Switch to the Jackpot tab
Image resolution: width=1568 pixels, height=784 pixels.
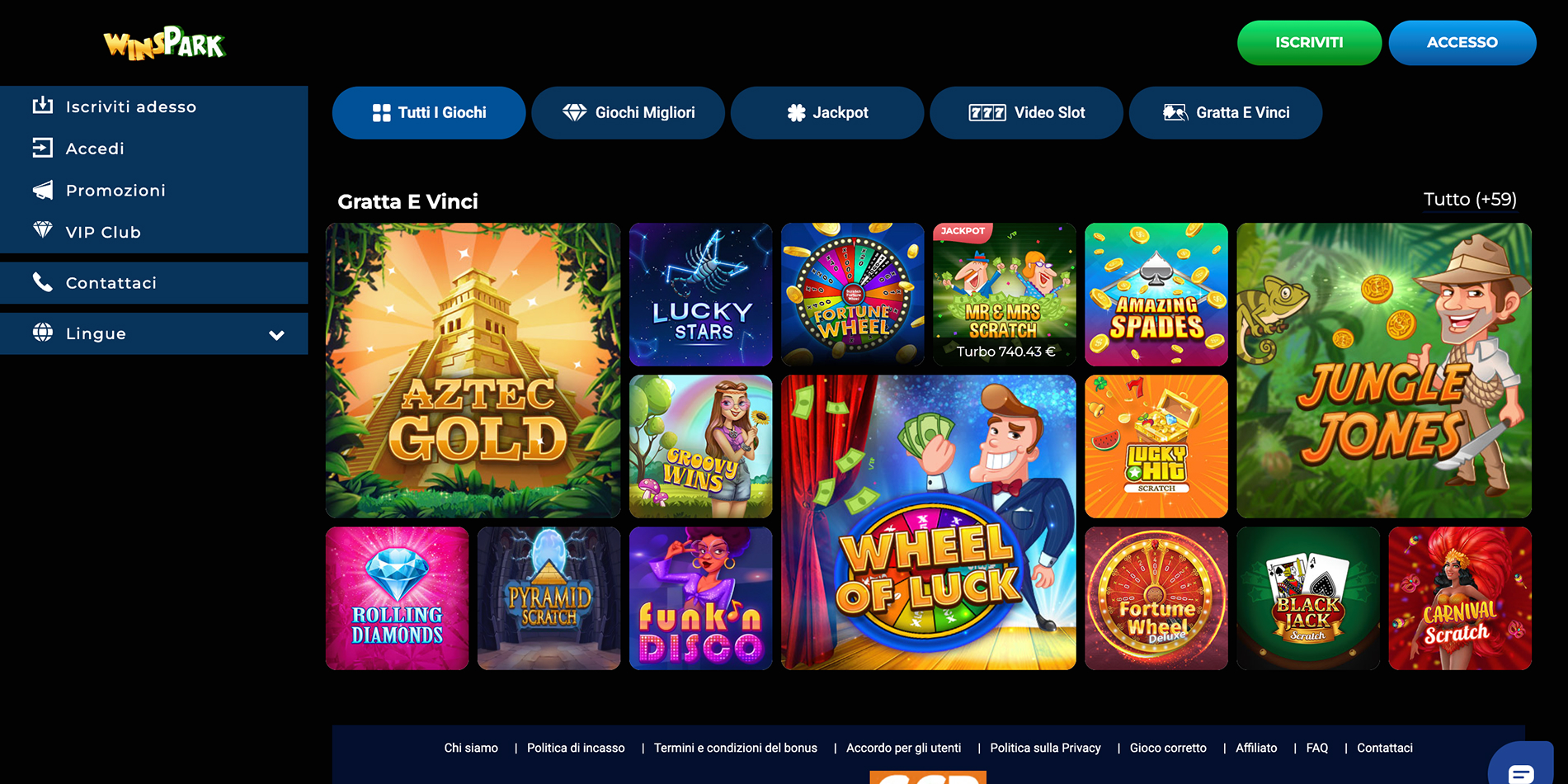tap(827, 113)
